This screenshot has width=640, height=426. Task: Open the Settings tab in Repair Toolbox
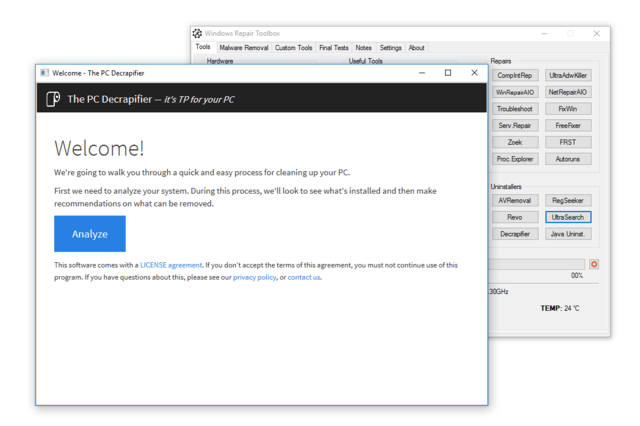(x=391, y=48)
